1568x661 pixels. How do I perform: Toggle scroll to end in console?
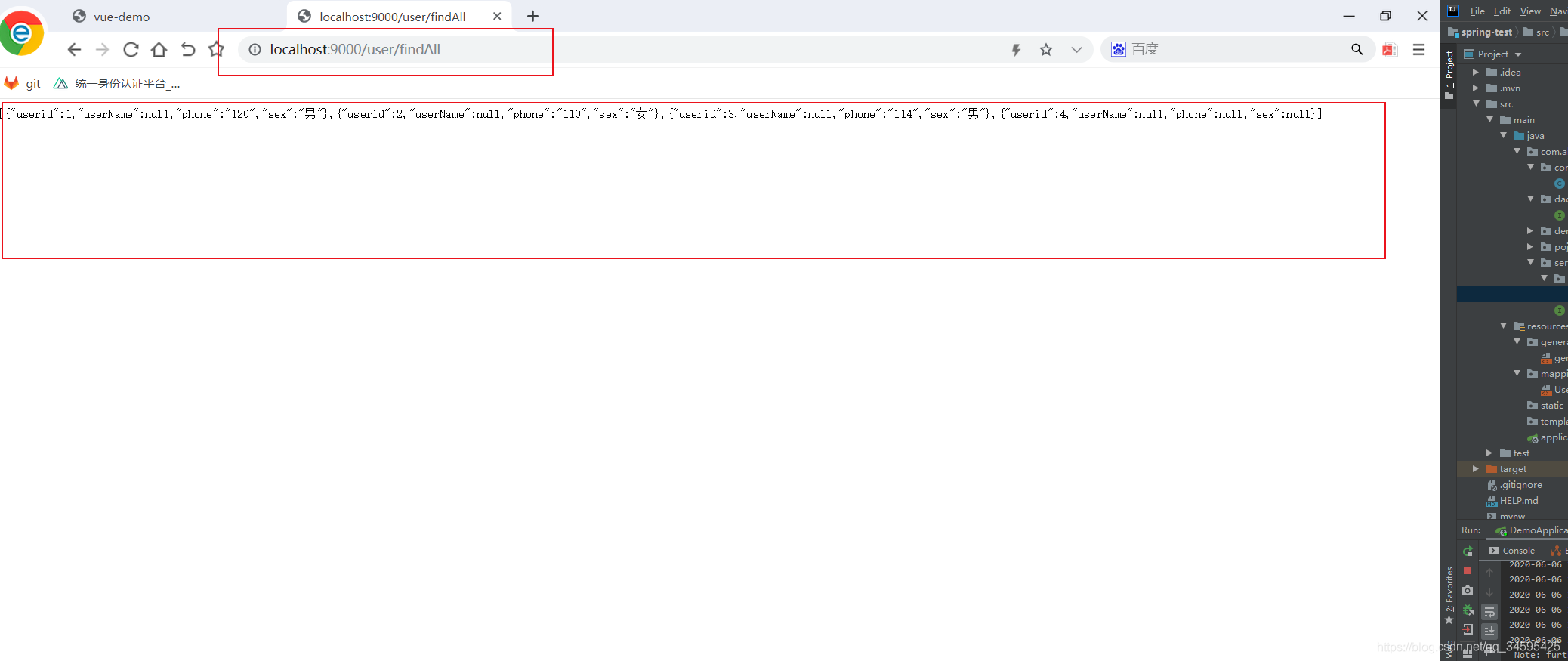(1489, 630)
